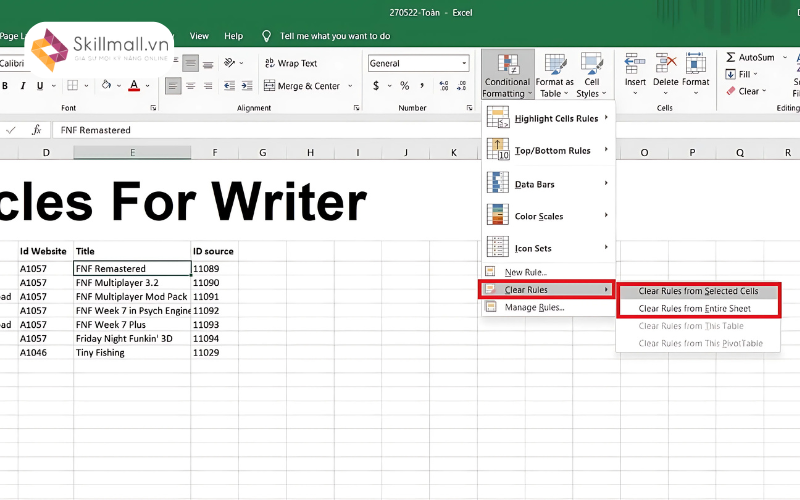Apply the red Font Color

tap(134, 85)
